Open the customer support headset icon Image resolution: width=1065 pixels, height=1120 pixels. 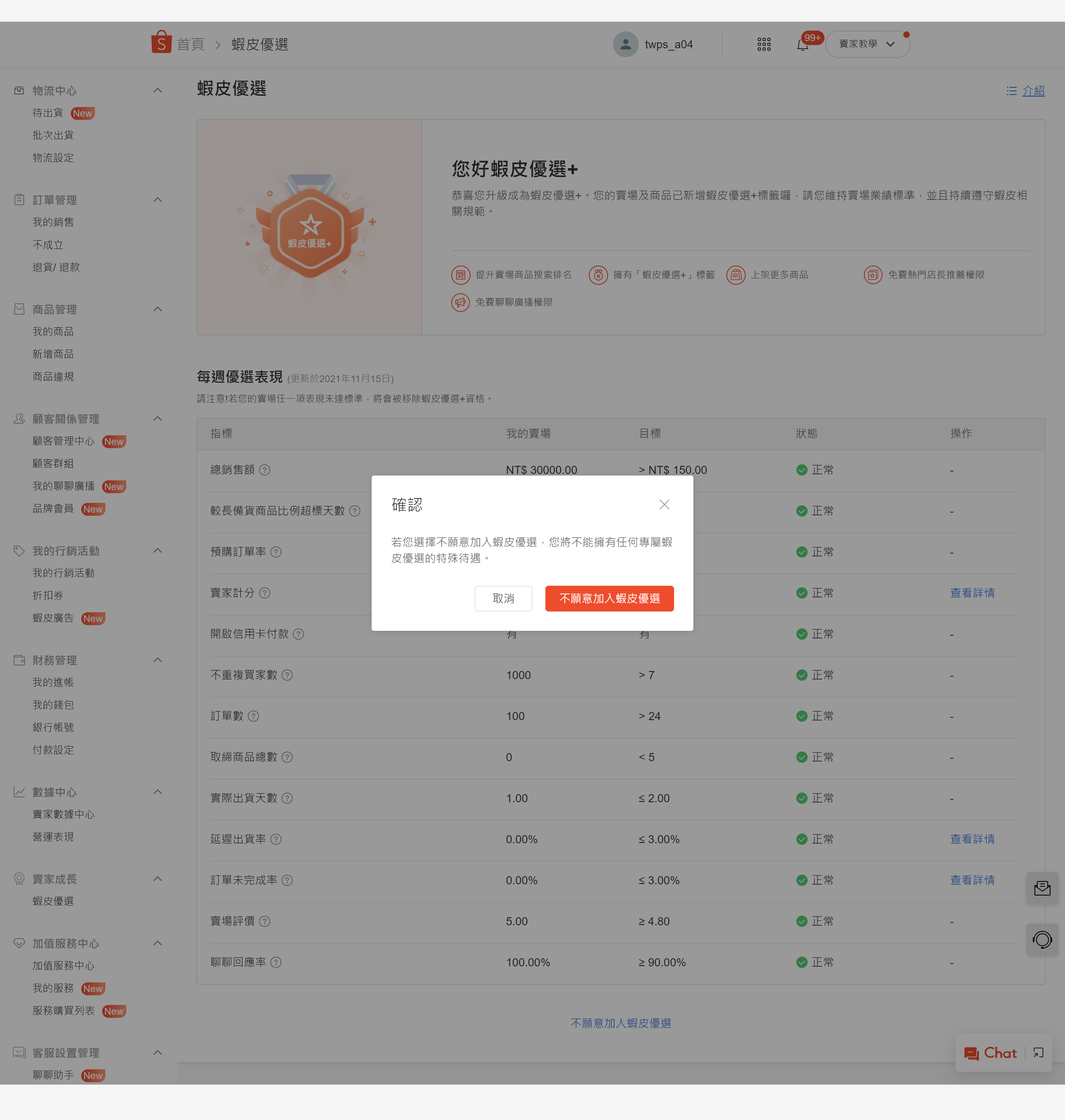tap(1042, 940)
